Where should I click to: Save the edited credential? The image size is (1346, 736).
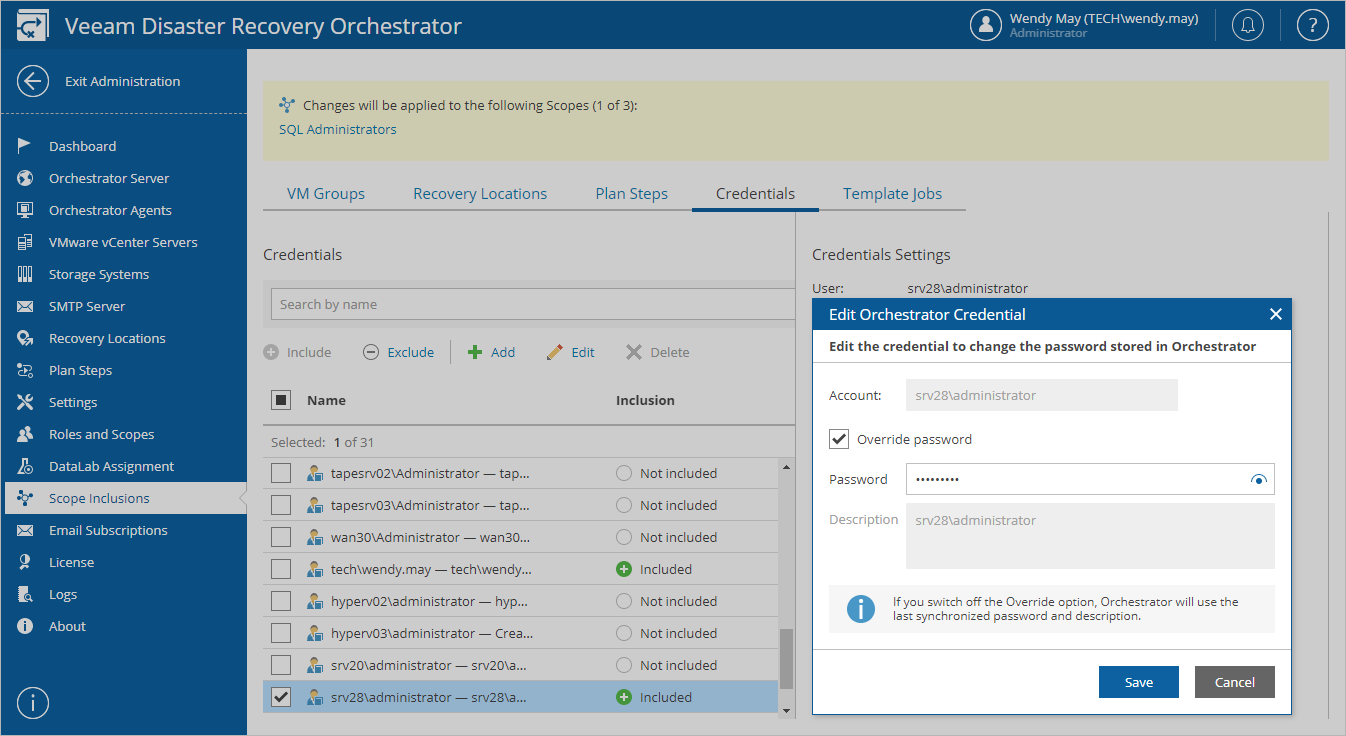(x=1138, y=682)
